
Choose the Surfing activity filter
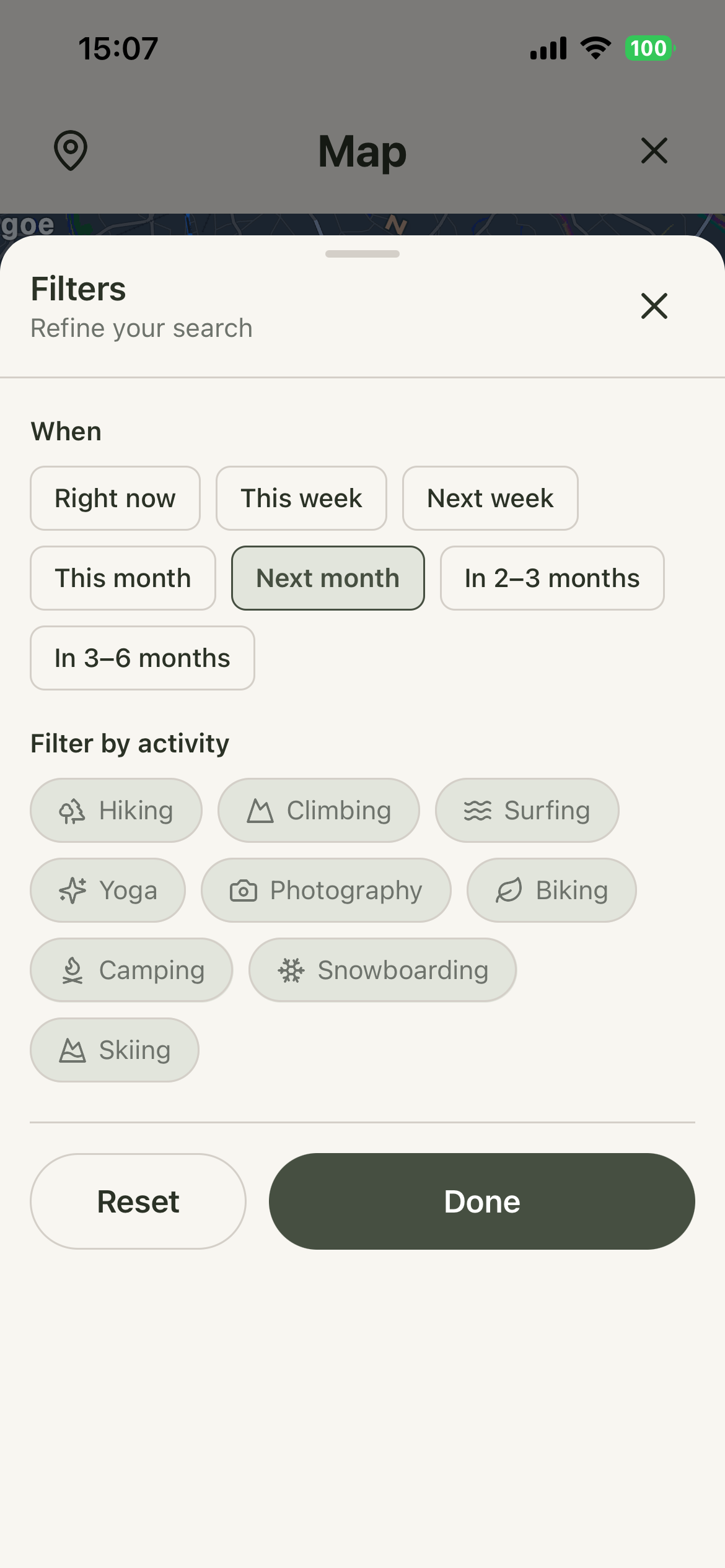527,810
